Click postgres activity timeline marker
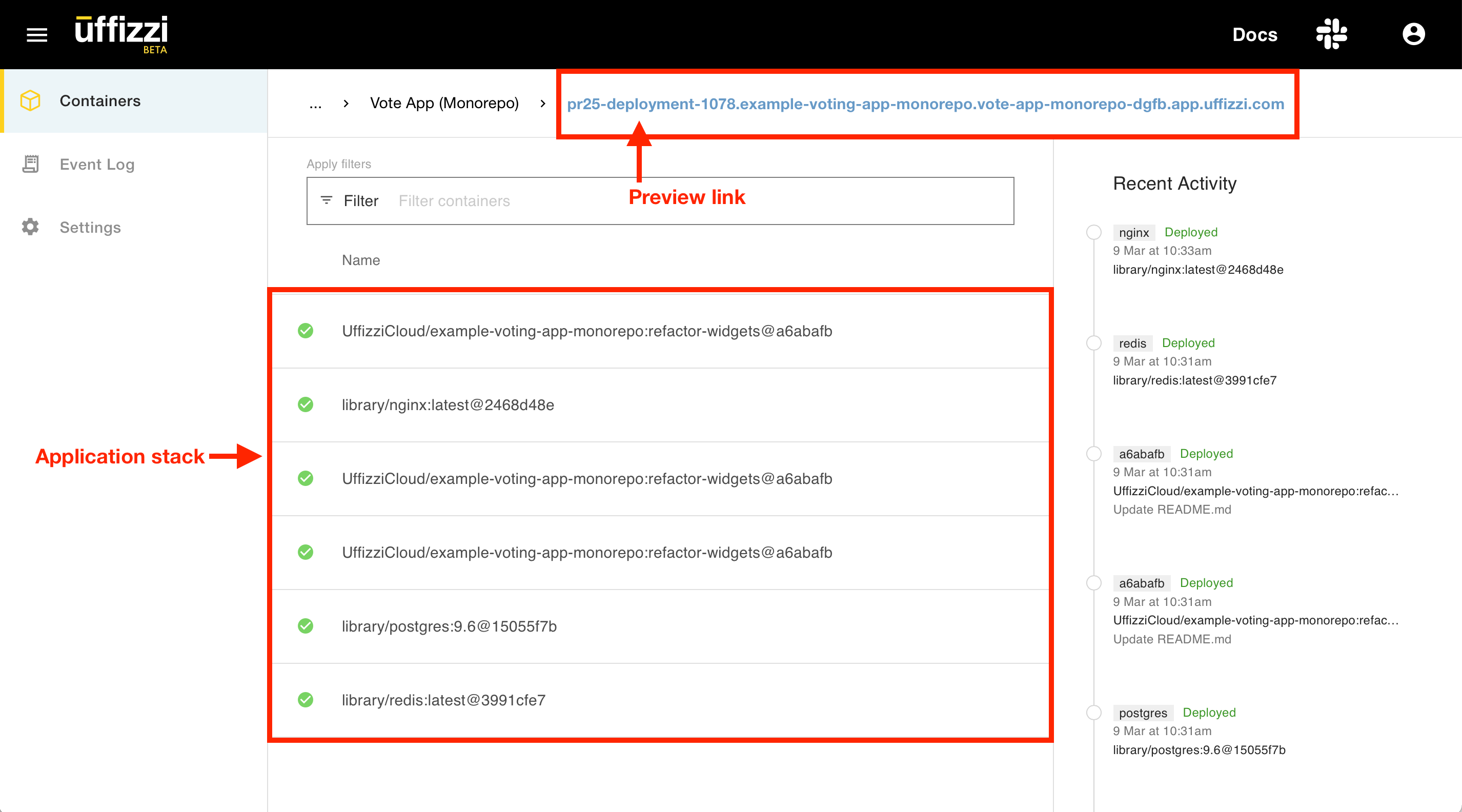1462x812 pixels. tap(1093, 713)
